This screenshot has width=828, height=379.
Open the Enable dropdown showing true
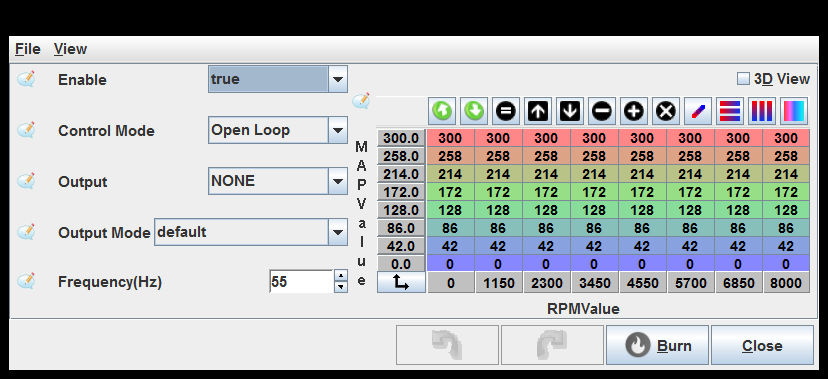click(278, 79)
